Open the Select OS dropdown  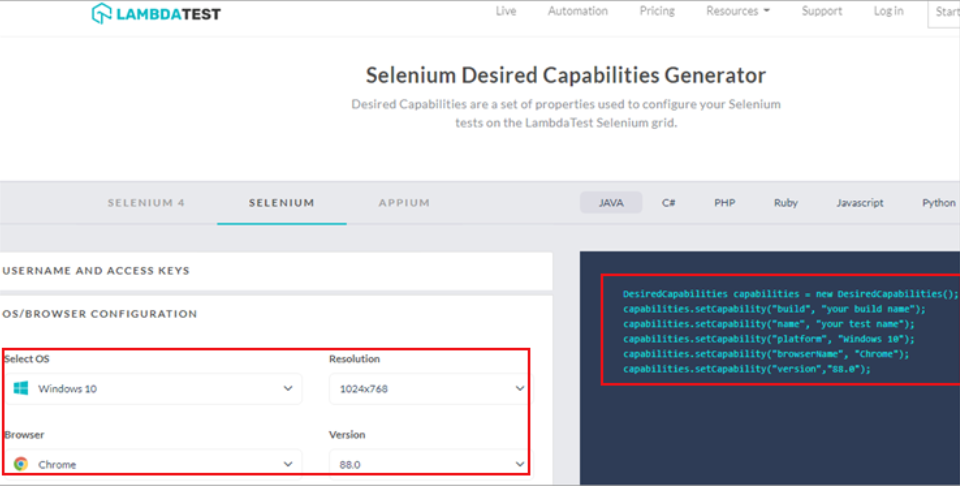tap(153, 388)
